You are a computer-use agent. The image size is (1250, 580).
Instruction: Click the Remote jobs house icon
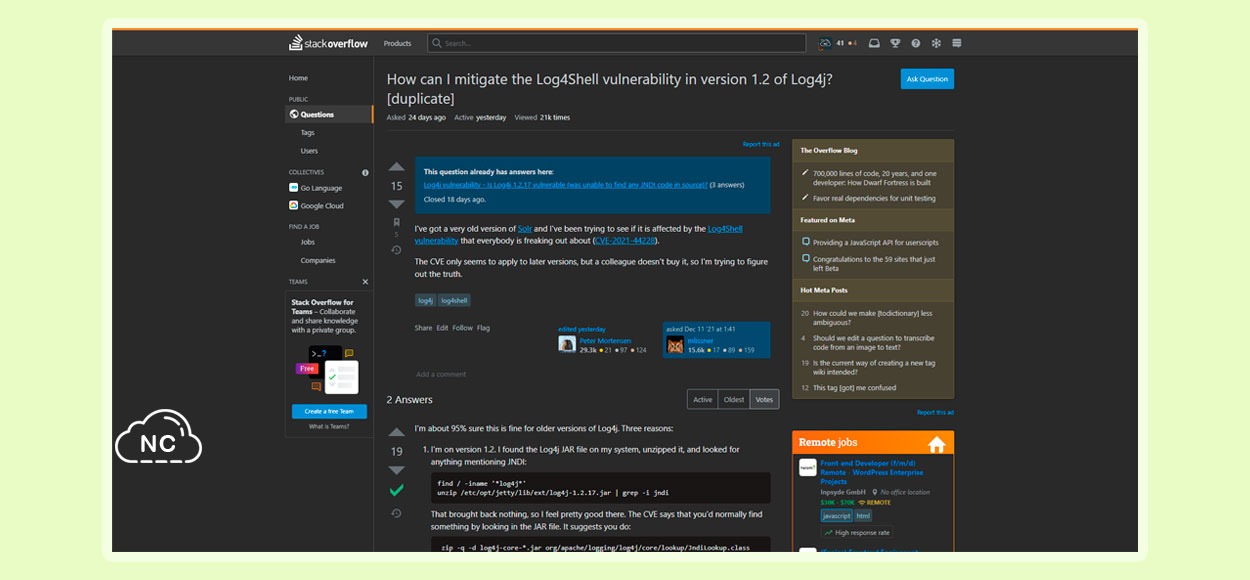(x=937, y=444)
